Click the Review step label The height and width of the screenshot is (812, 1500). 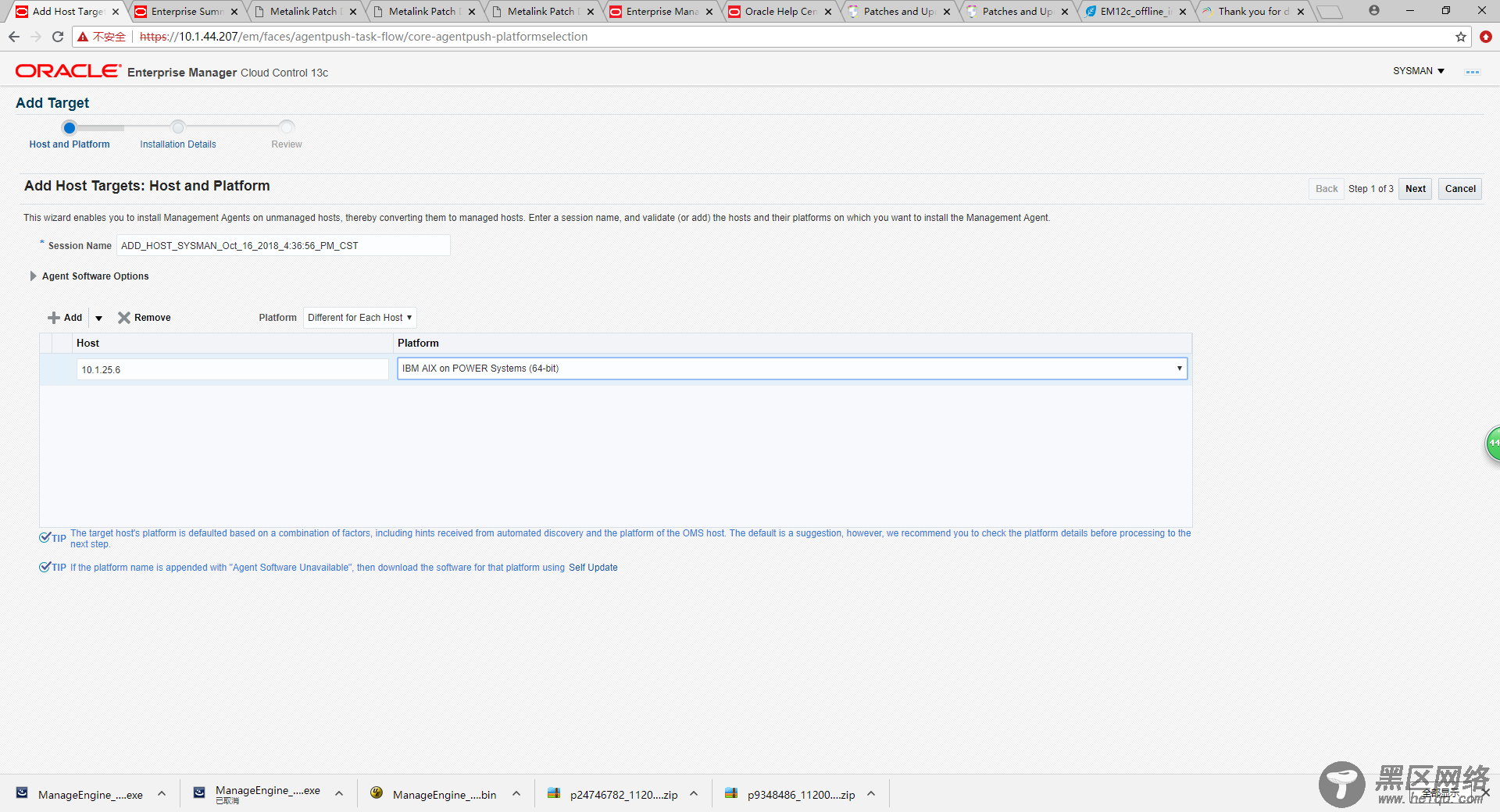287,144
